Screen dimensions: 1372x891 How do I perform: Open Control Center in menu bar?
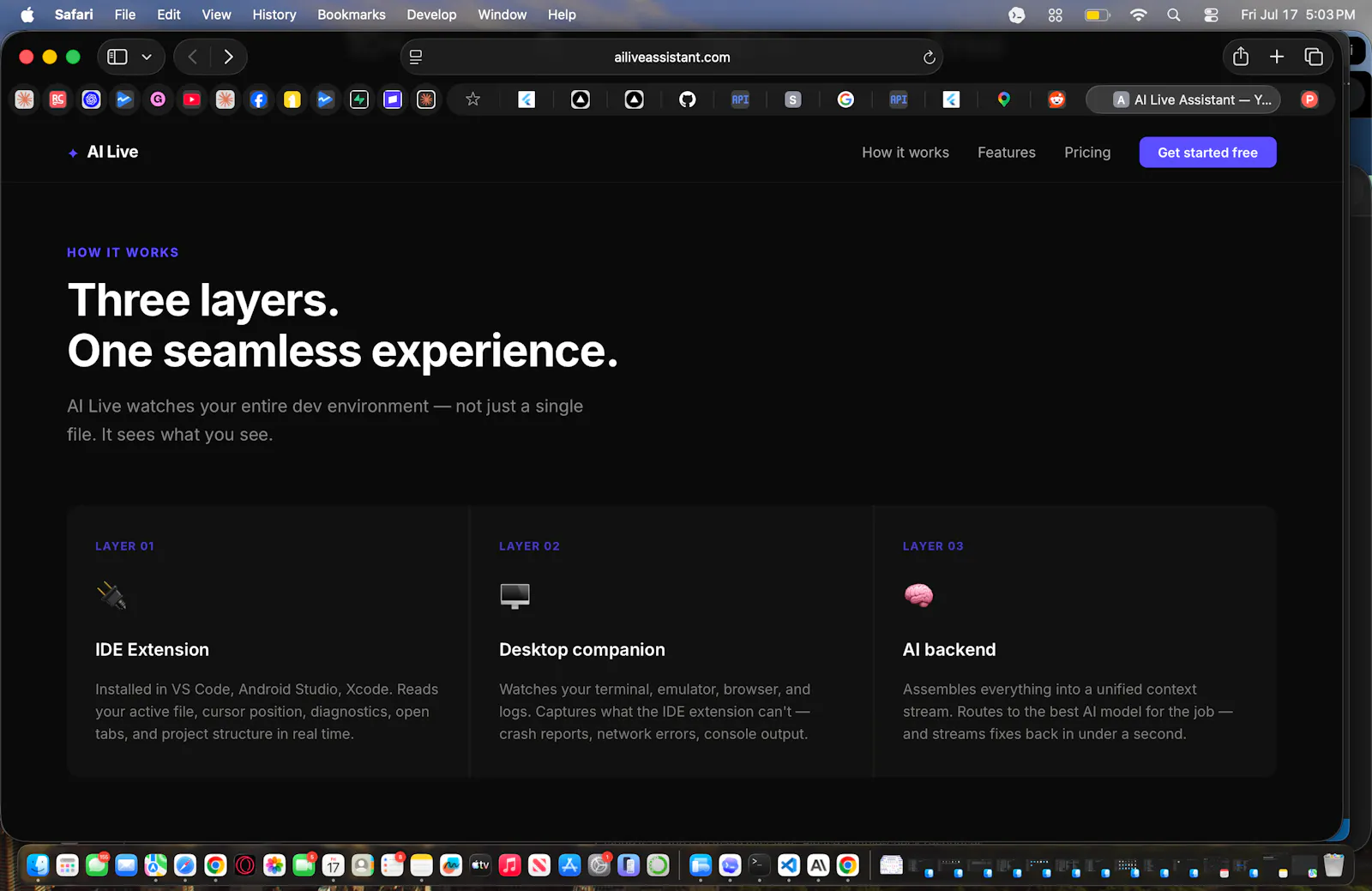[x=1211, y=15]
